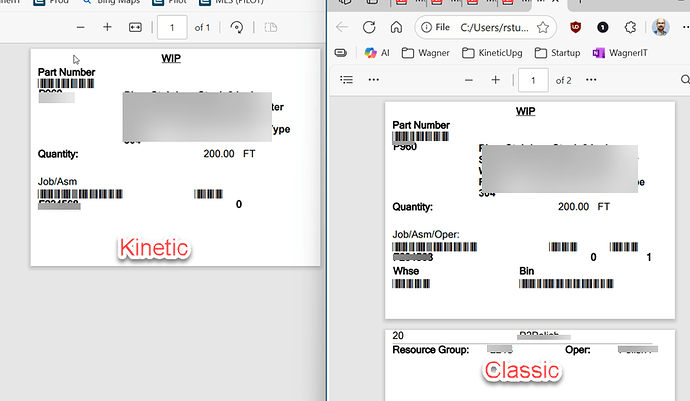Click page view icon in left PDF toolbar
Image resolution: width=690 pixels, height=401 pixels.
coord(271,27)
